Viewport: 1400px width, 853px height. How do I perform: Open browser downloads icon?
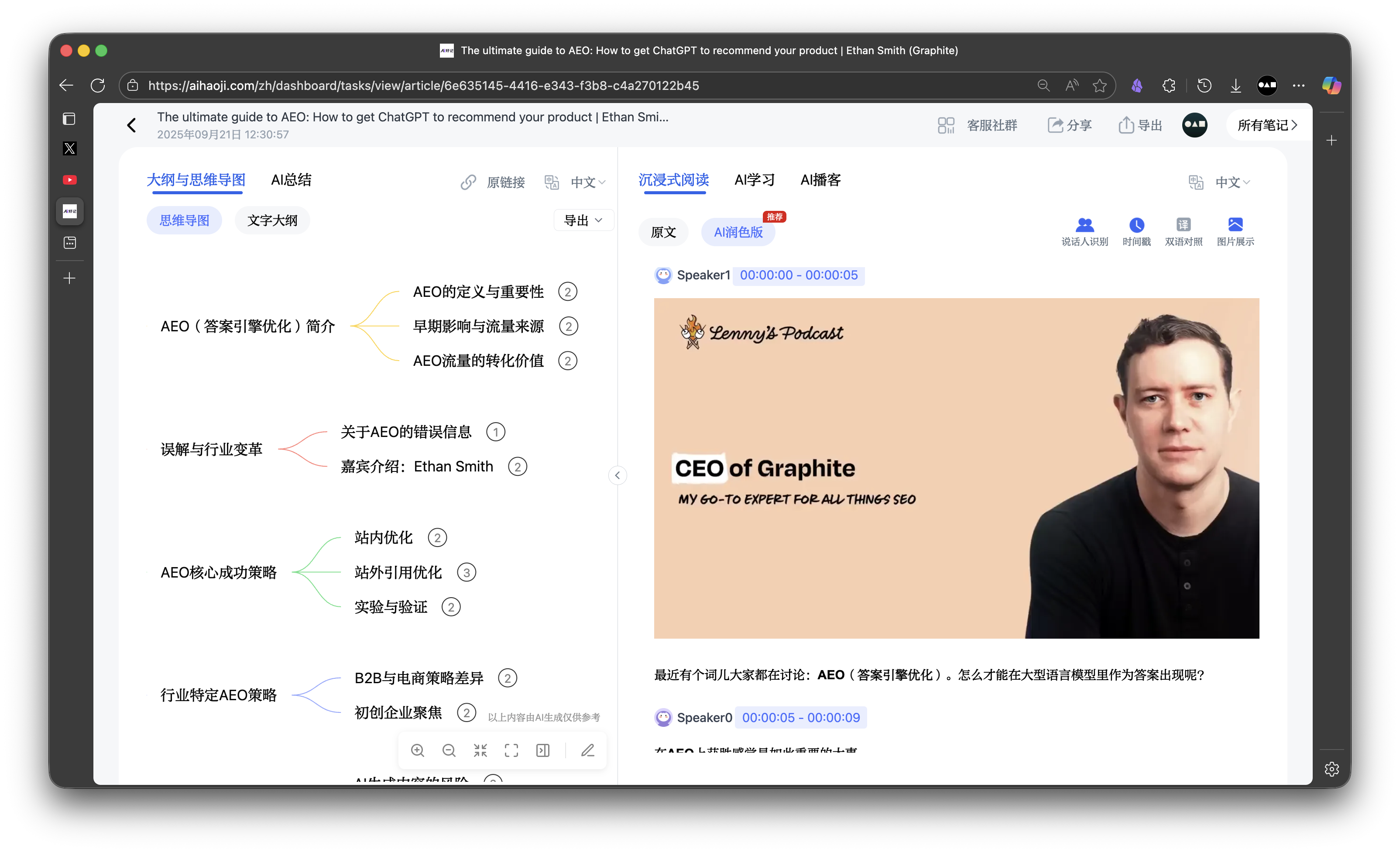pyautogui.click(x=1235, y=85)
